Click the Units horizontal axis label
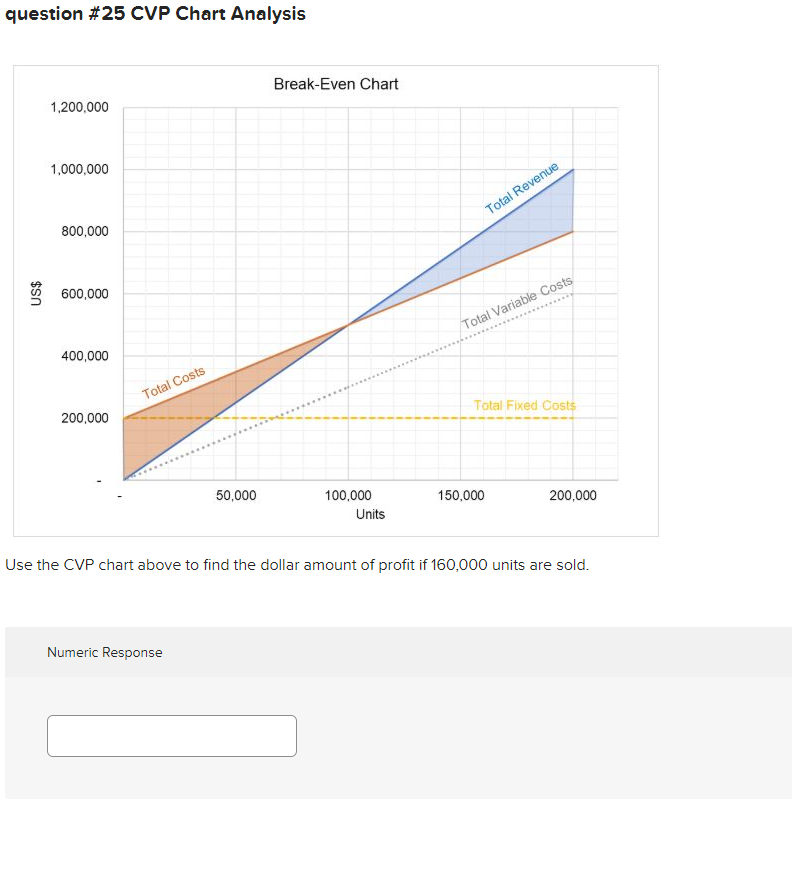Screen dimensions: 792x873 [369, 514]
